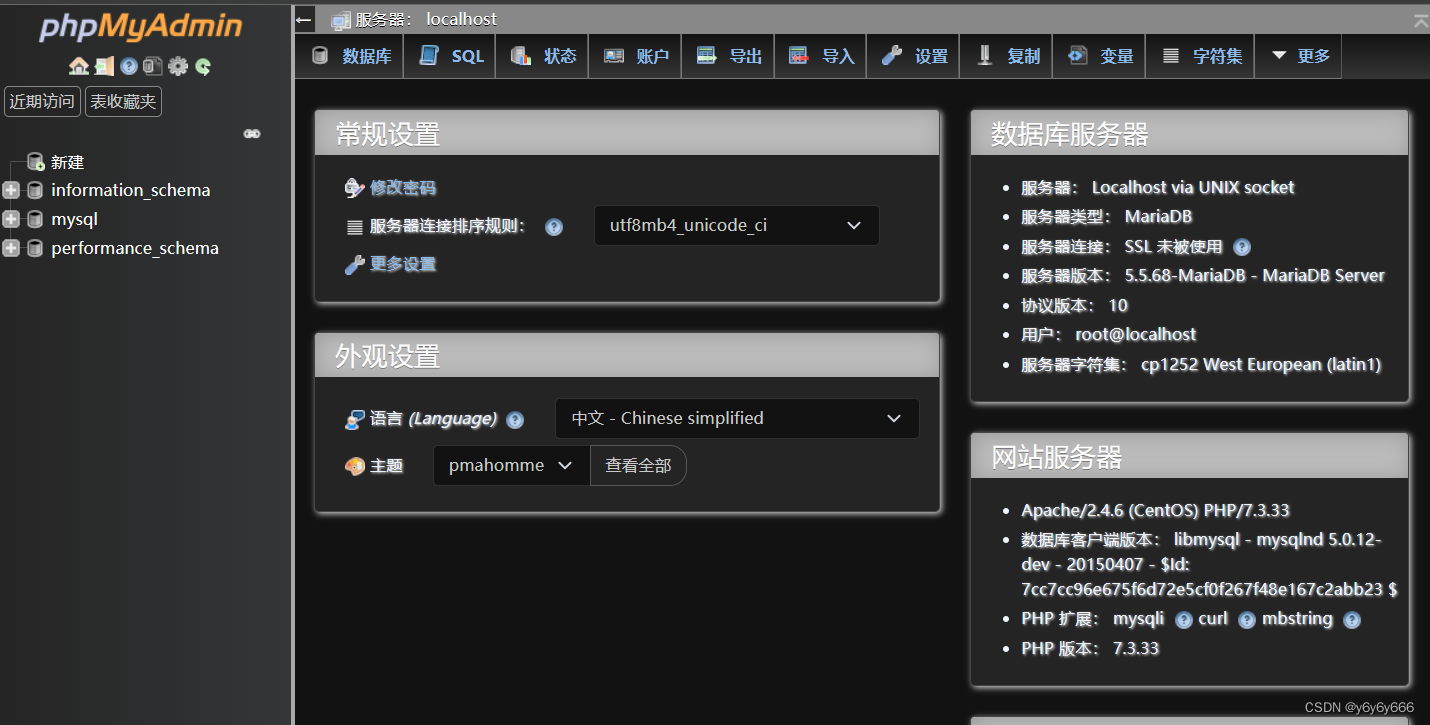1430x725 pixels.
Task: Click performance_schema database cylinder icon
Action: pyautogui.click(x=36, y=248)
